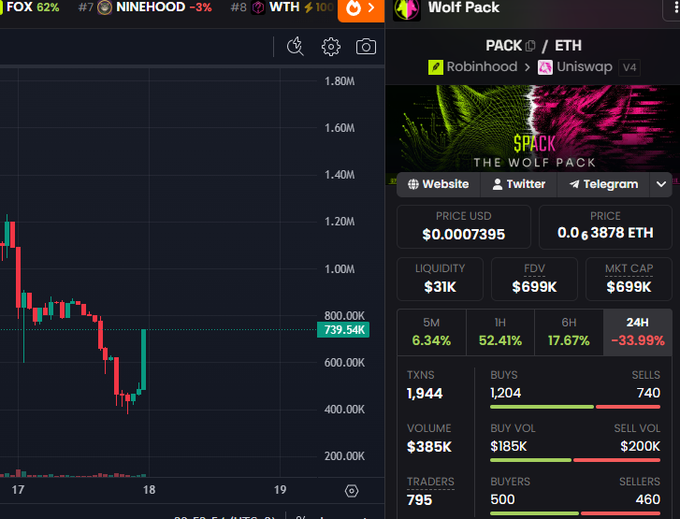Click the TXNS 1,944 value
This screenshot has height=519, width=680.
pos(425,393)
